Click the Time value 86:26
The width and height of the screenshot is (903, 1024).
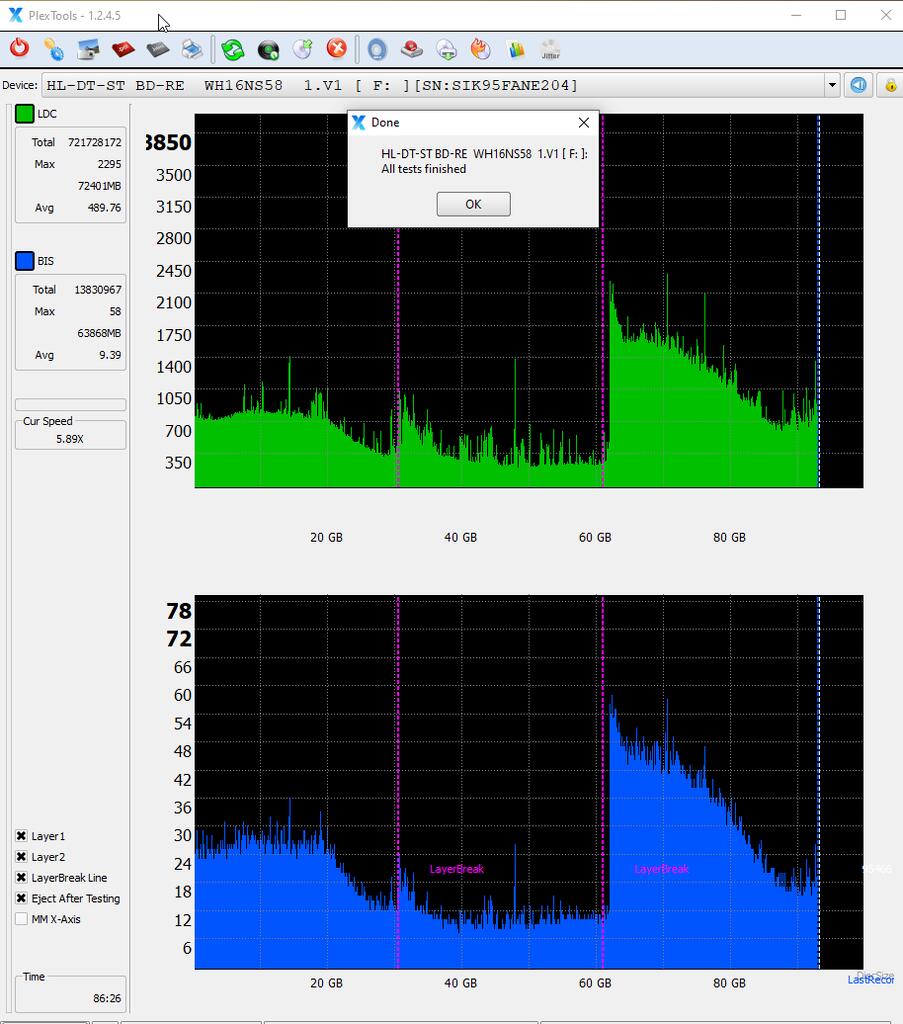(x=107, y=998)
